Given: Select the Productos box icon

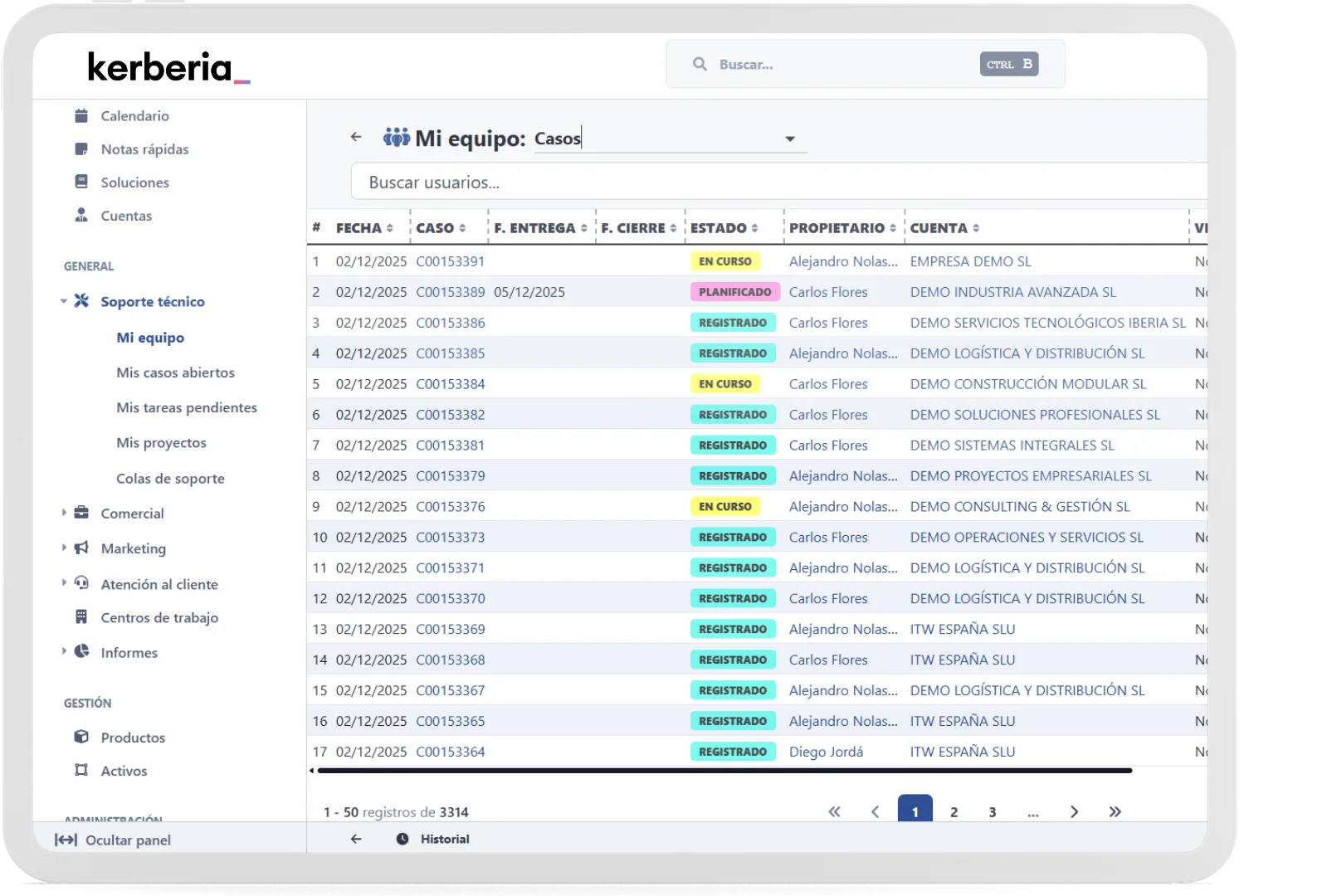Looking at the screenshot, I should (81, 737).
